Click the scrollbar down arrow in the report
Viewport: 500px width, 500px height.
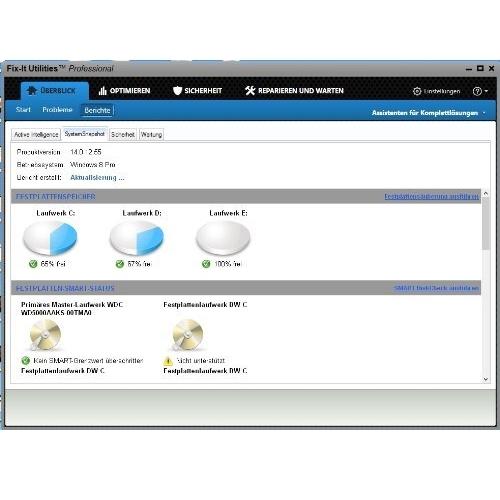pos(486,379)
